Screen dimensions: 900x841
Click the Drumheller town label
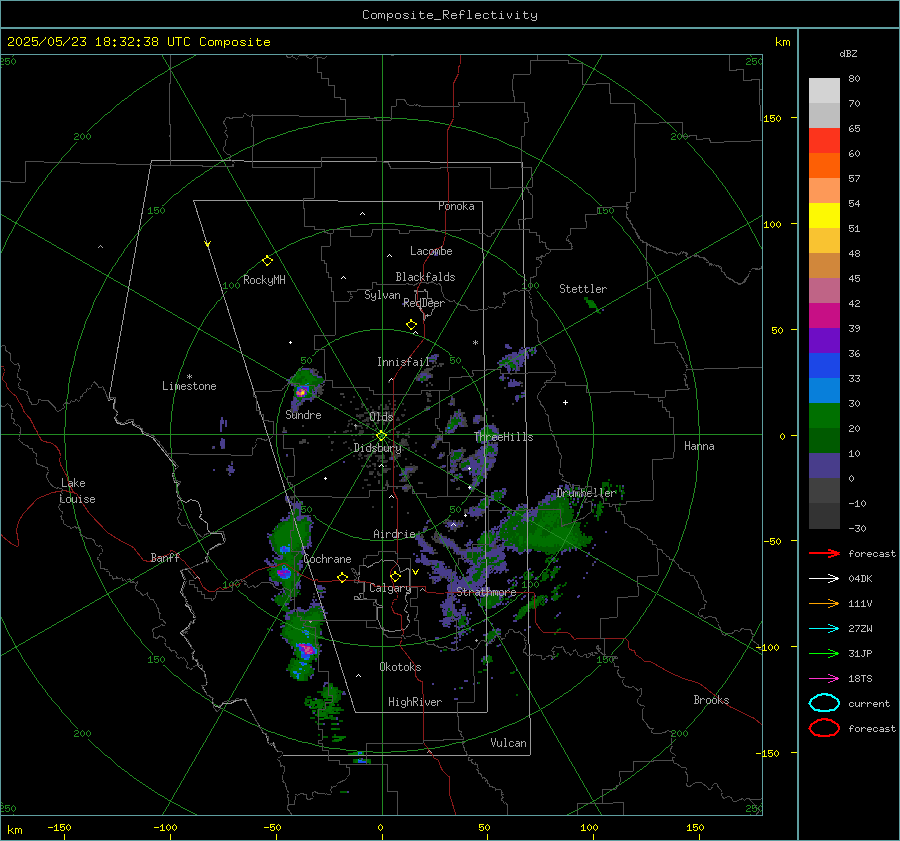point(586,493)
